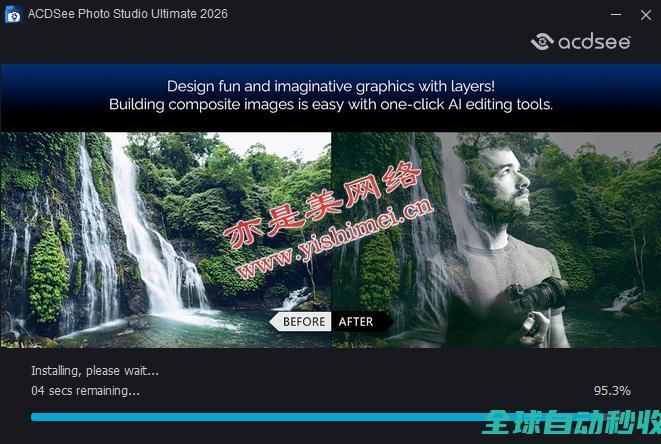Image resolution: width=661 pixels, height=444 pixels.
Task: Click the headline "Design fun and imaginative graphics"
Action: pyautogui.click(x=330, y=86)
